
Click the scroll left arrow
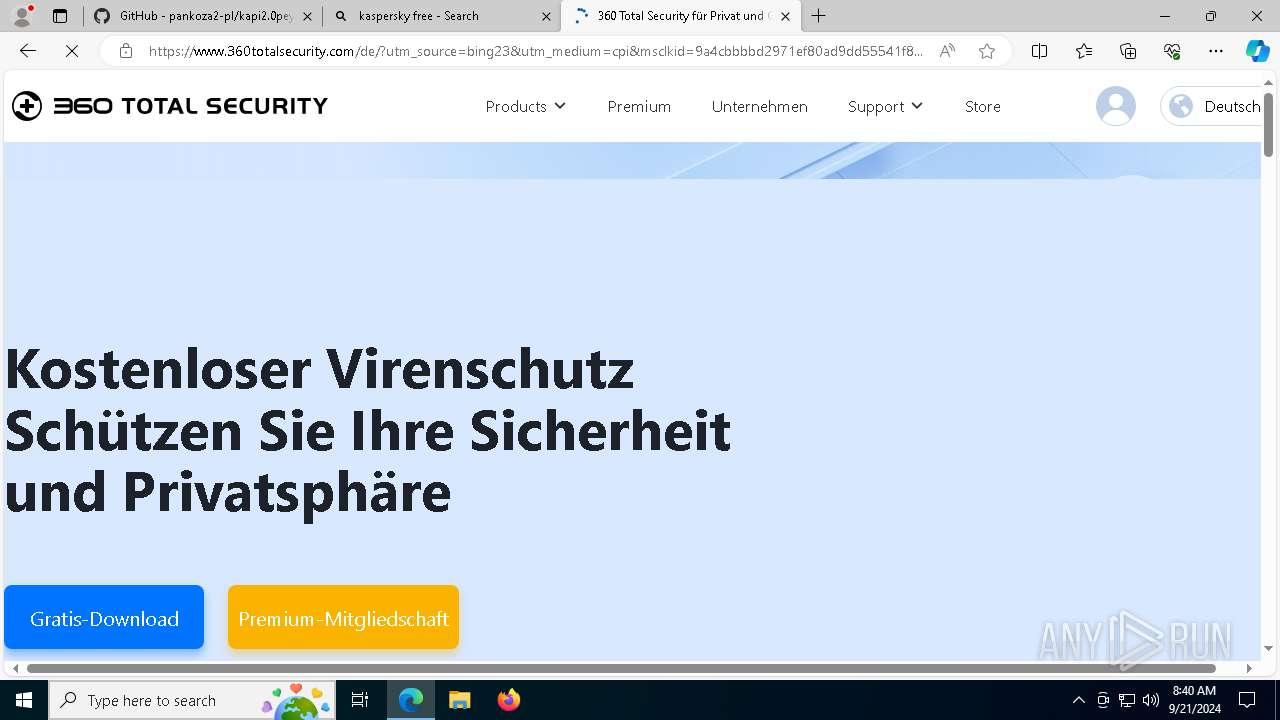click(x=15, y=668)
